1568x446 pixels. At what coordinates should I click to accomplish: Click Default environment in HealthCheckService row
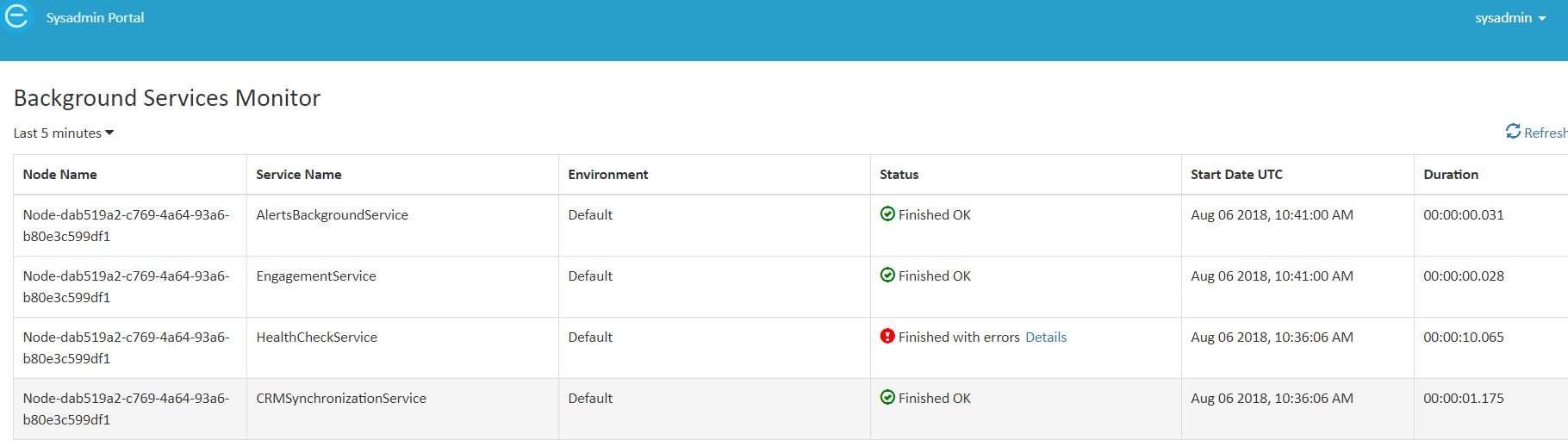[590, 338]
